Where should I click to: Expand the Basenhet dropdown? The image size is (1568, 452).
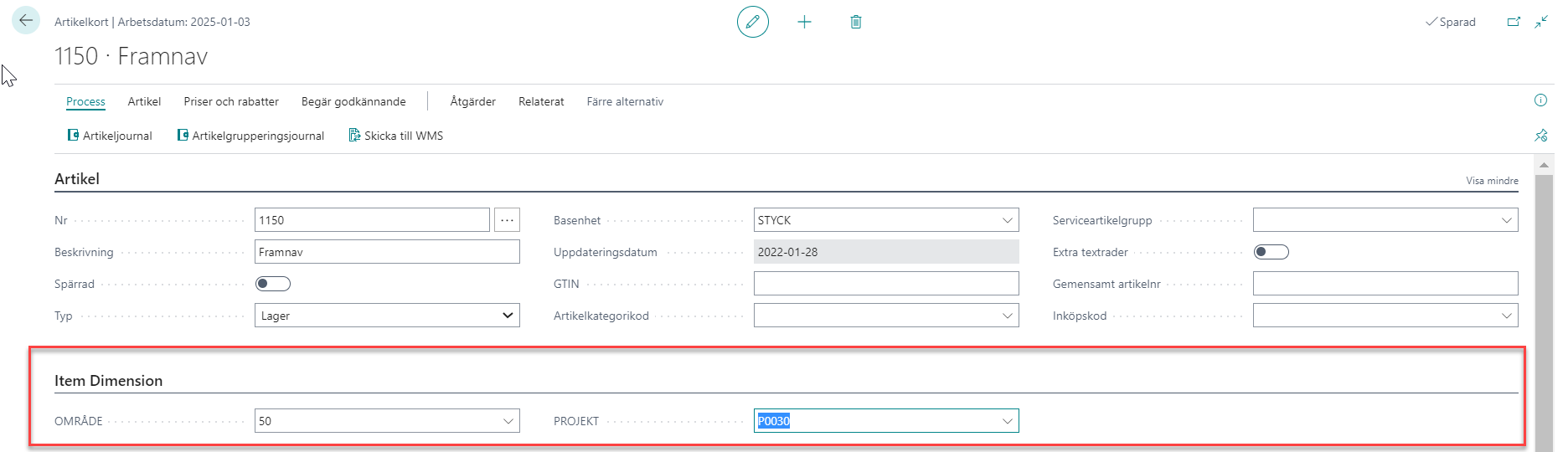coord(1007,220)
